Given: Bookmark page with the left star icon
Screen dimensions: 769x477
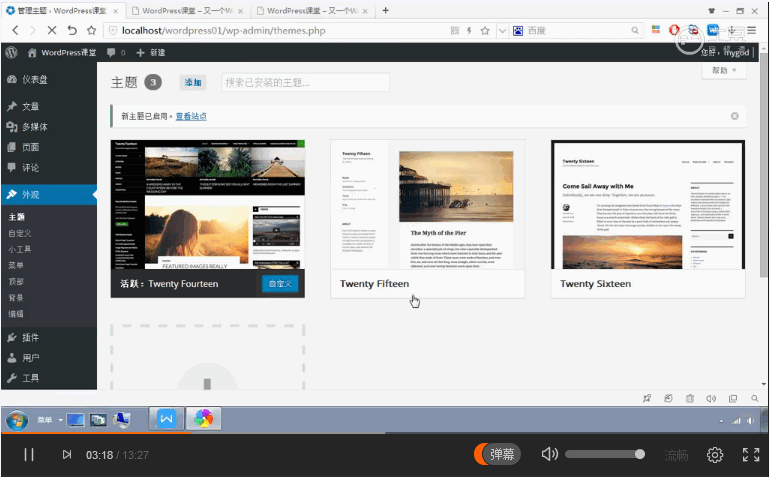Looking at the screenshot, I should 92,30.
